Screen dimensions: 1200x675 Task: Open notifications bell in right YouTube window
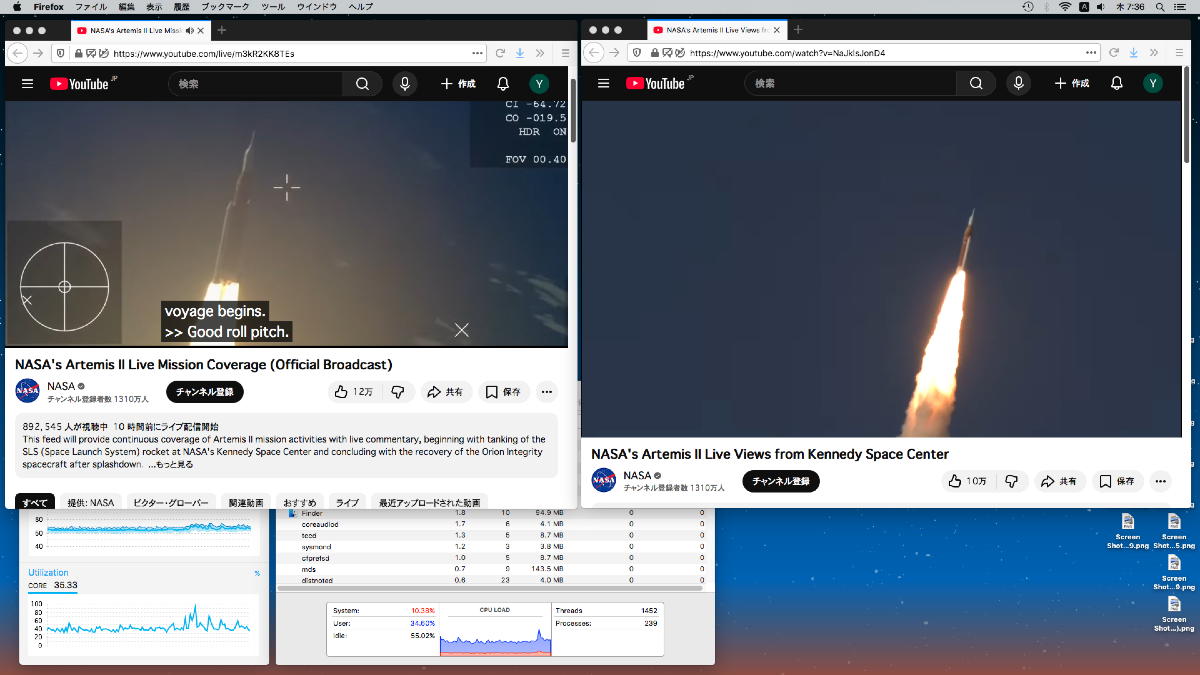point(1117,84)
